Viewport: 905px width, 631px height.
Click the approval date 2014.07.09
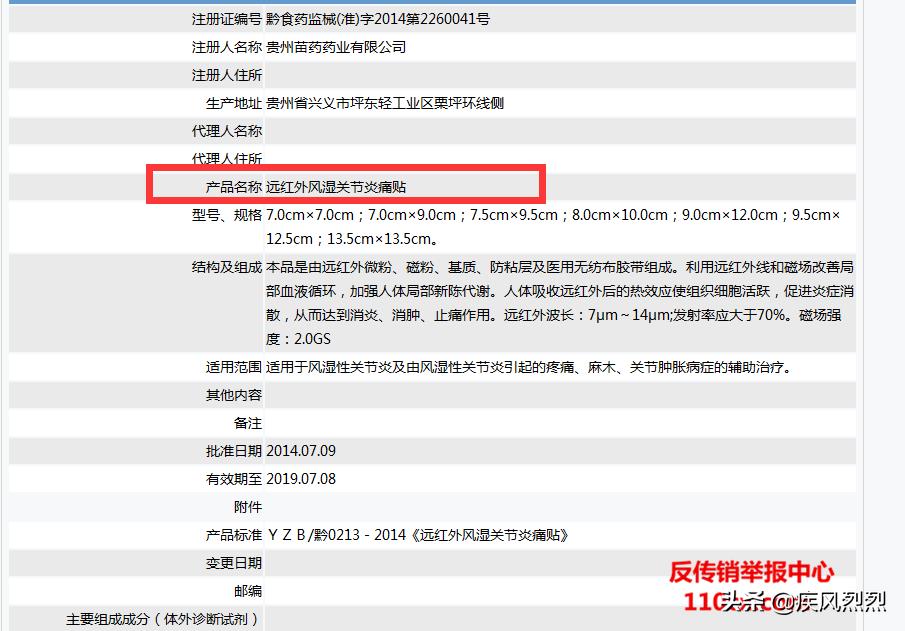point(301,451)
